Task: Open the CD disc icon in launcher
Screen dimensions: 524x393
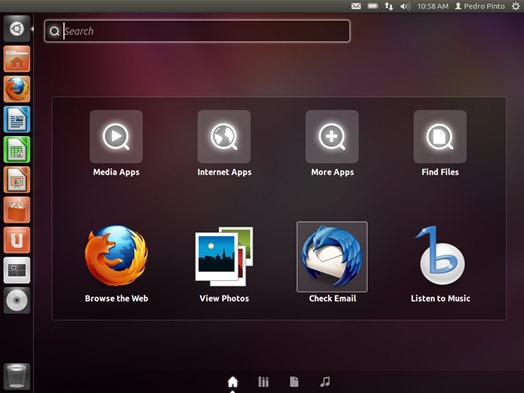Action: (17, 300)
